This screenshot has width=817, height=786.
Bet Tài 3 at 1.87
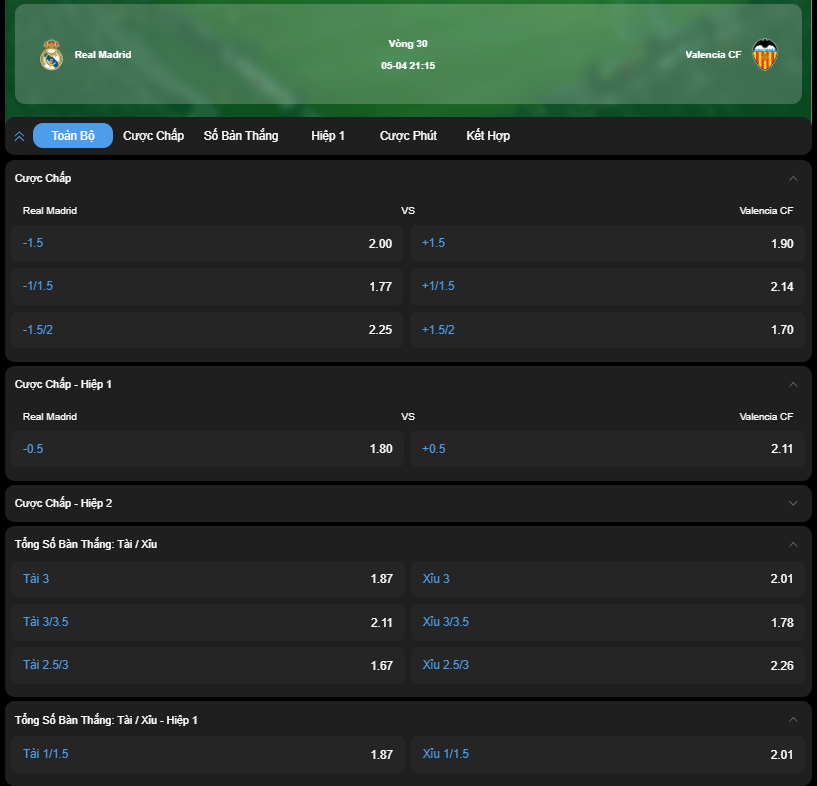coord(208,579)
